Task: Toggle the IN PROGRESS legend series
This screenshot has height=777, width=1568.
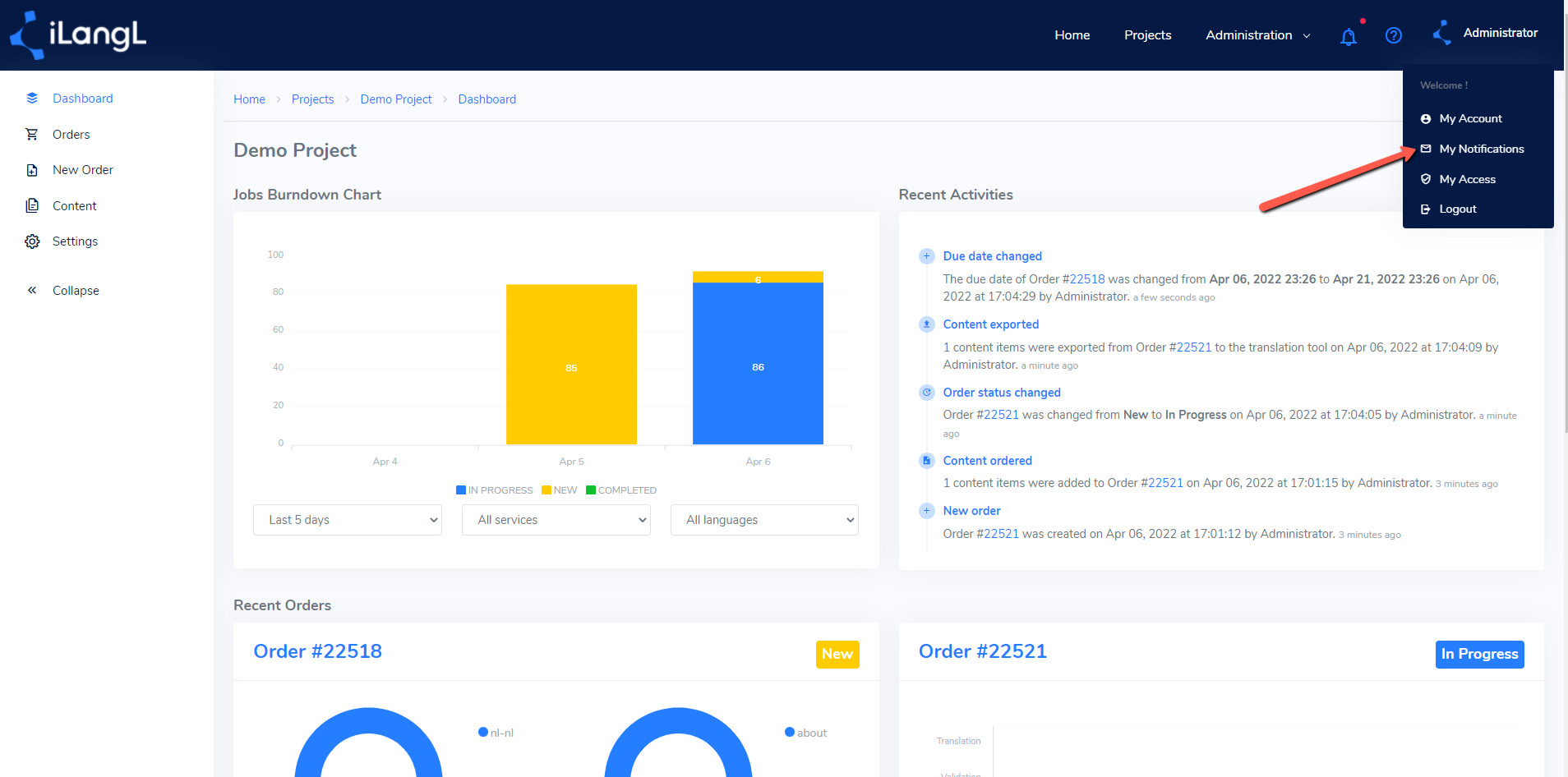Action: [x=495, y=490]
